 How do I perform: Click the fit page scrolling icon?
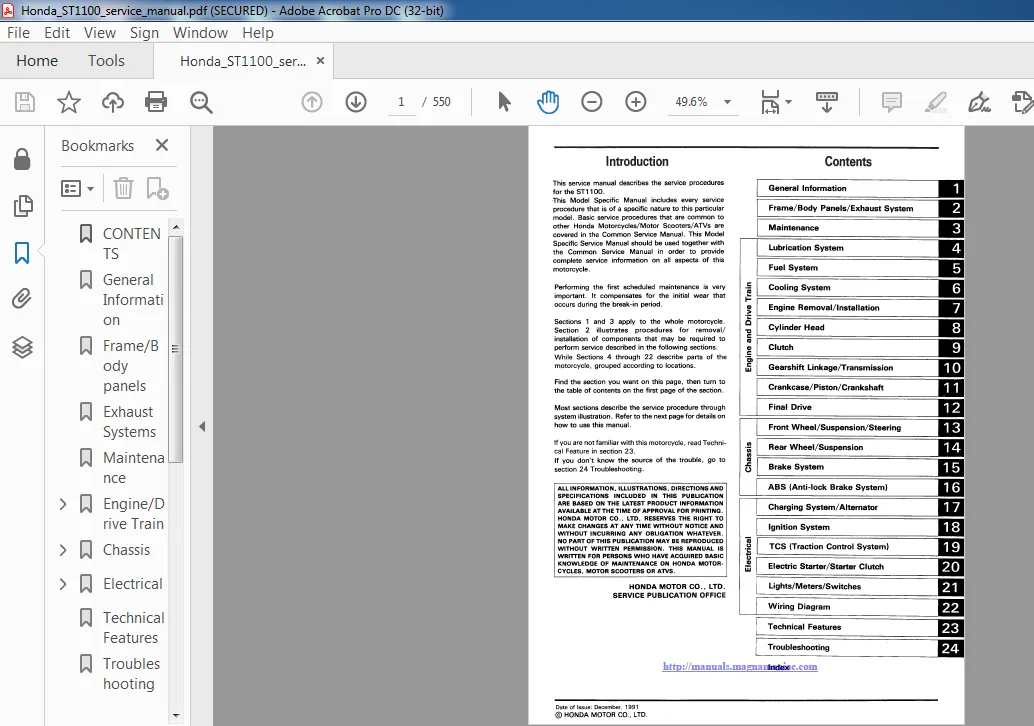(770, 102)
